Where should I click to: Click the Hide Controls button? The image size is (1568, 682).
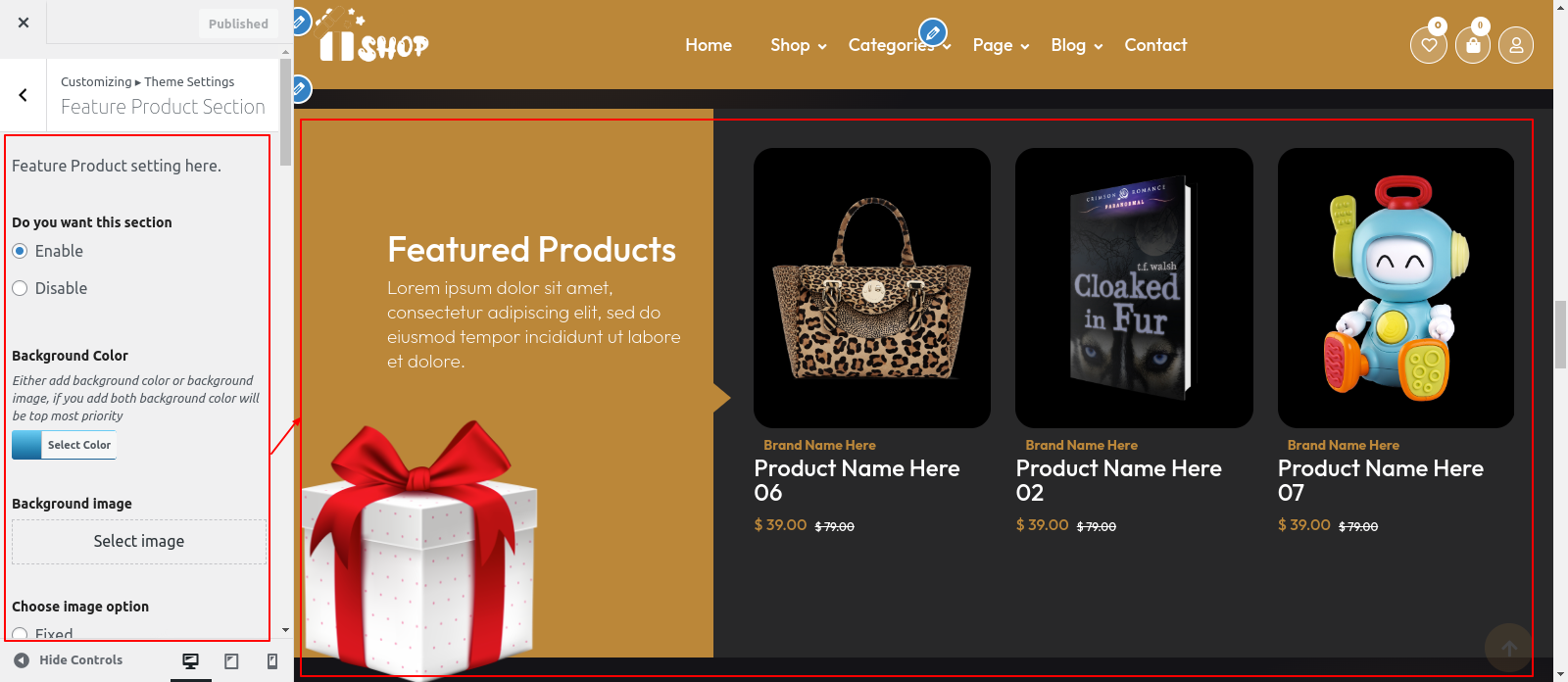click(x=69, y=660)
